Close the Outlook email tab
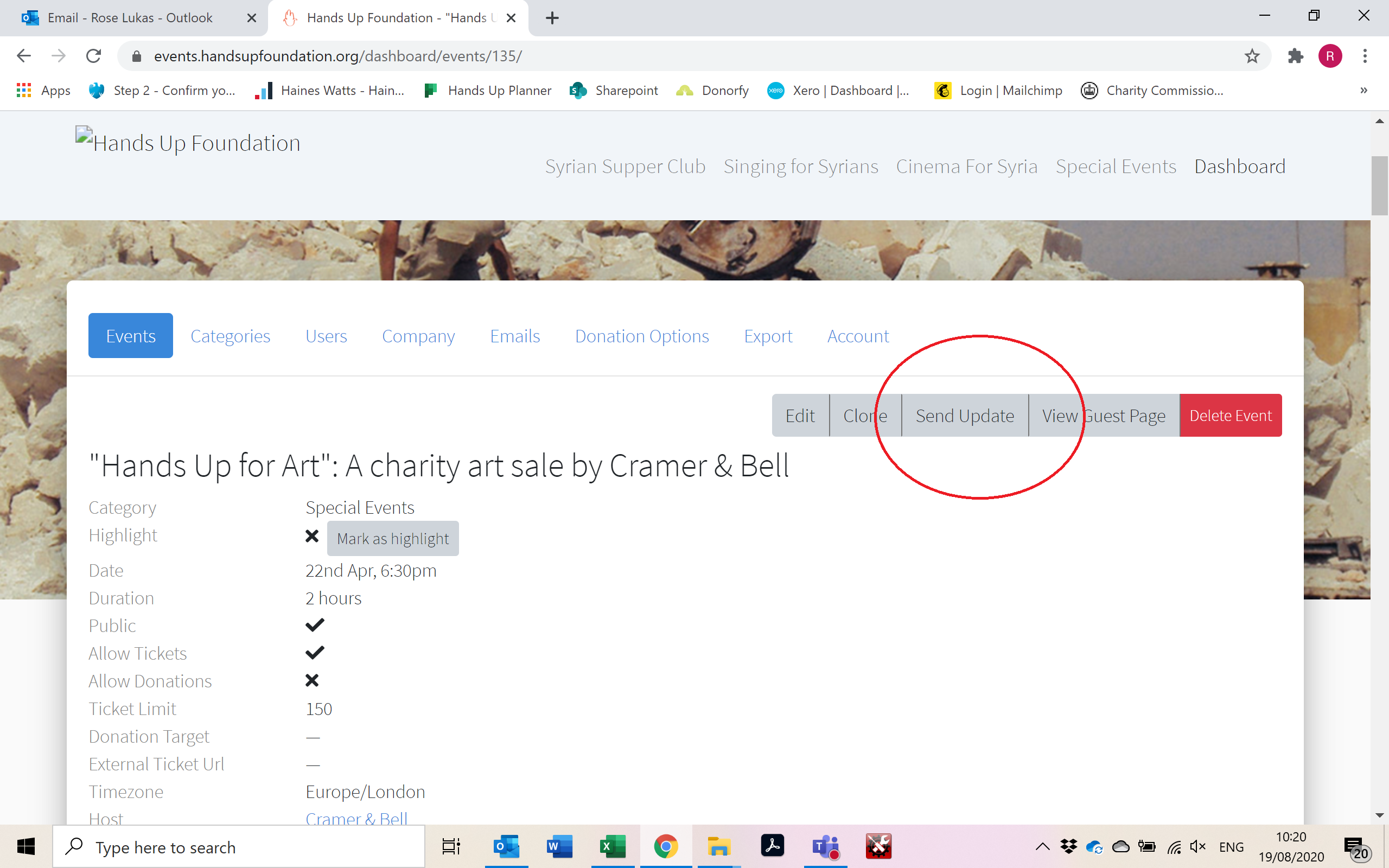The height and width of the screenshot is (868, 1389). [x=251, y=18]
